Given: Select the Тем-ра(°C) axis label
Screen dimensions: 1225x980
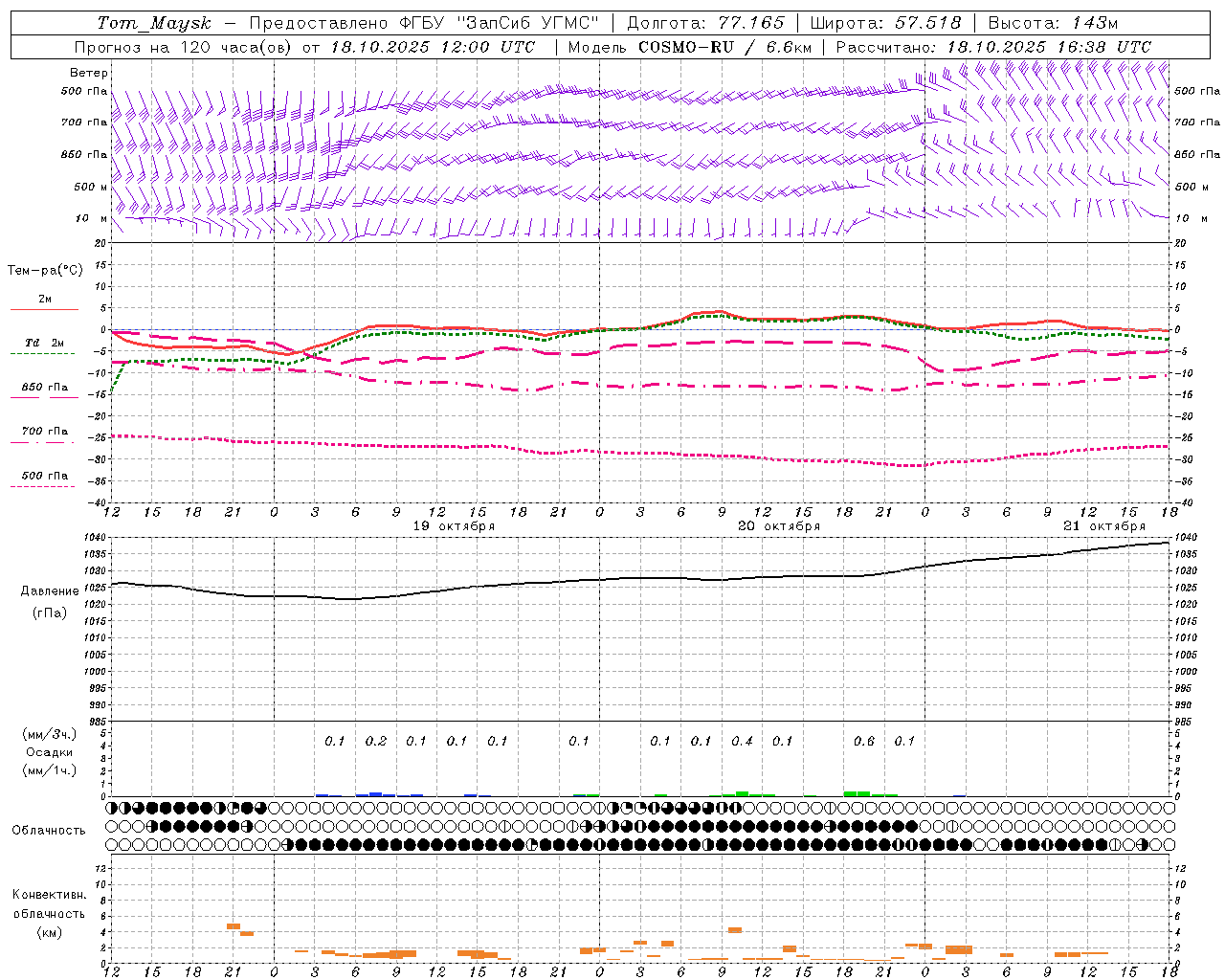Looking at the screenshot, I should pos(45,271).
